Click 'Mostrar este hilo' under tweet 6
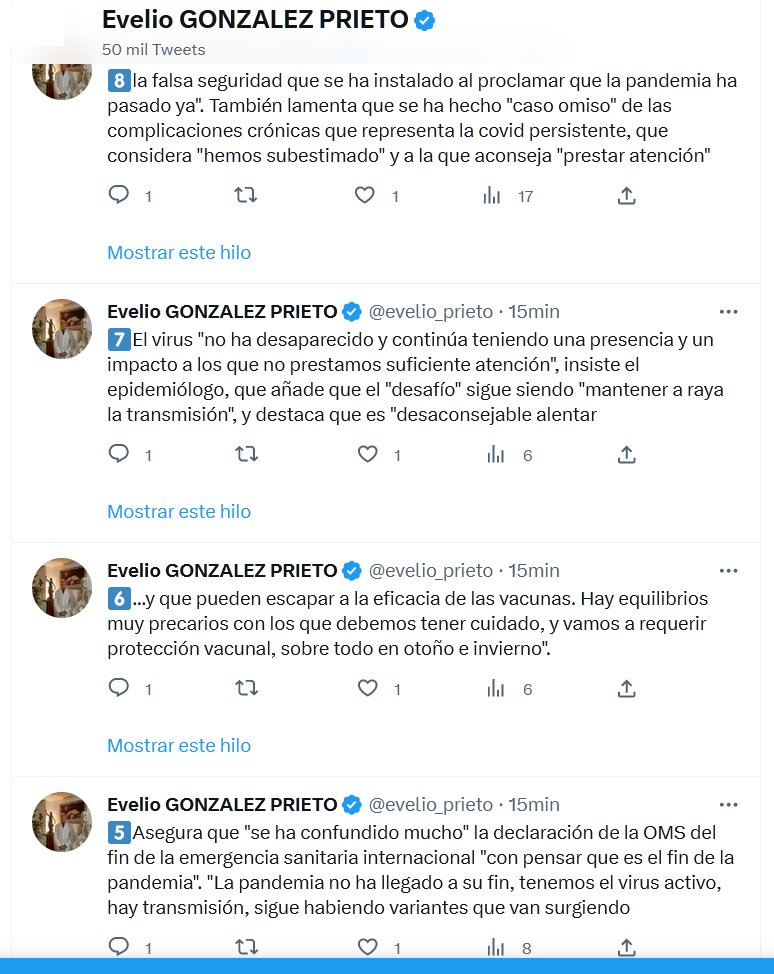Screen dimensions: 774x974 (179, 746)
